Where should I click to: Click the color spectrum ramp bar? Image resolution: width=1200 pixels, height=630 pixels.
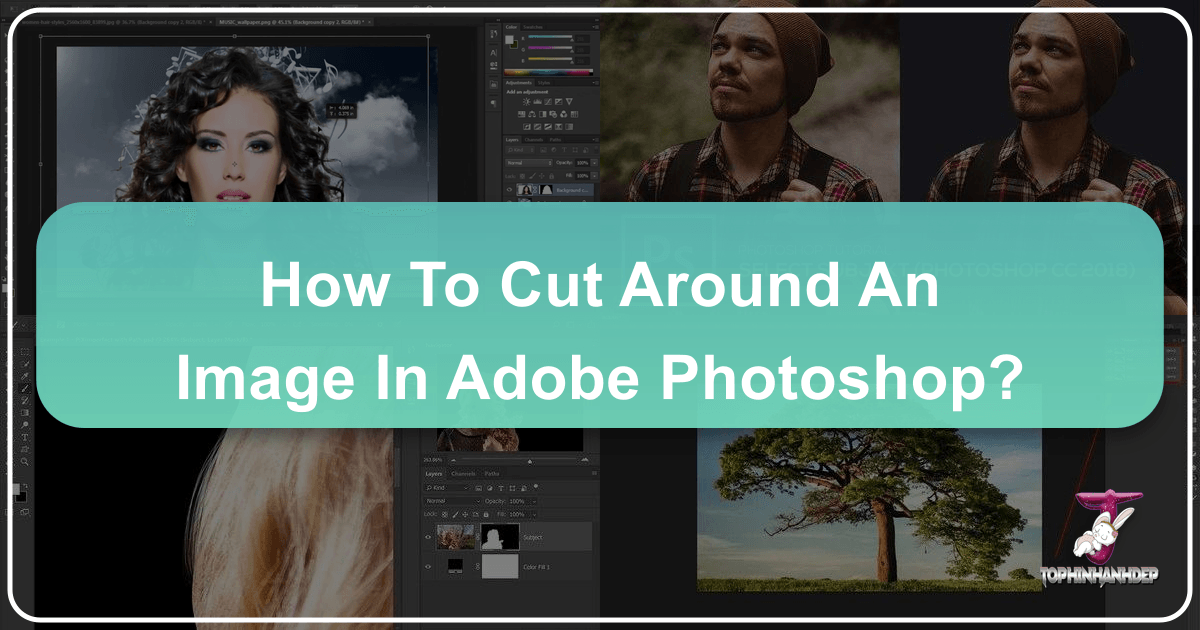550,71
